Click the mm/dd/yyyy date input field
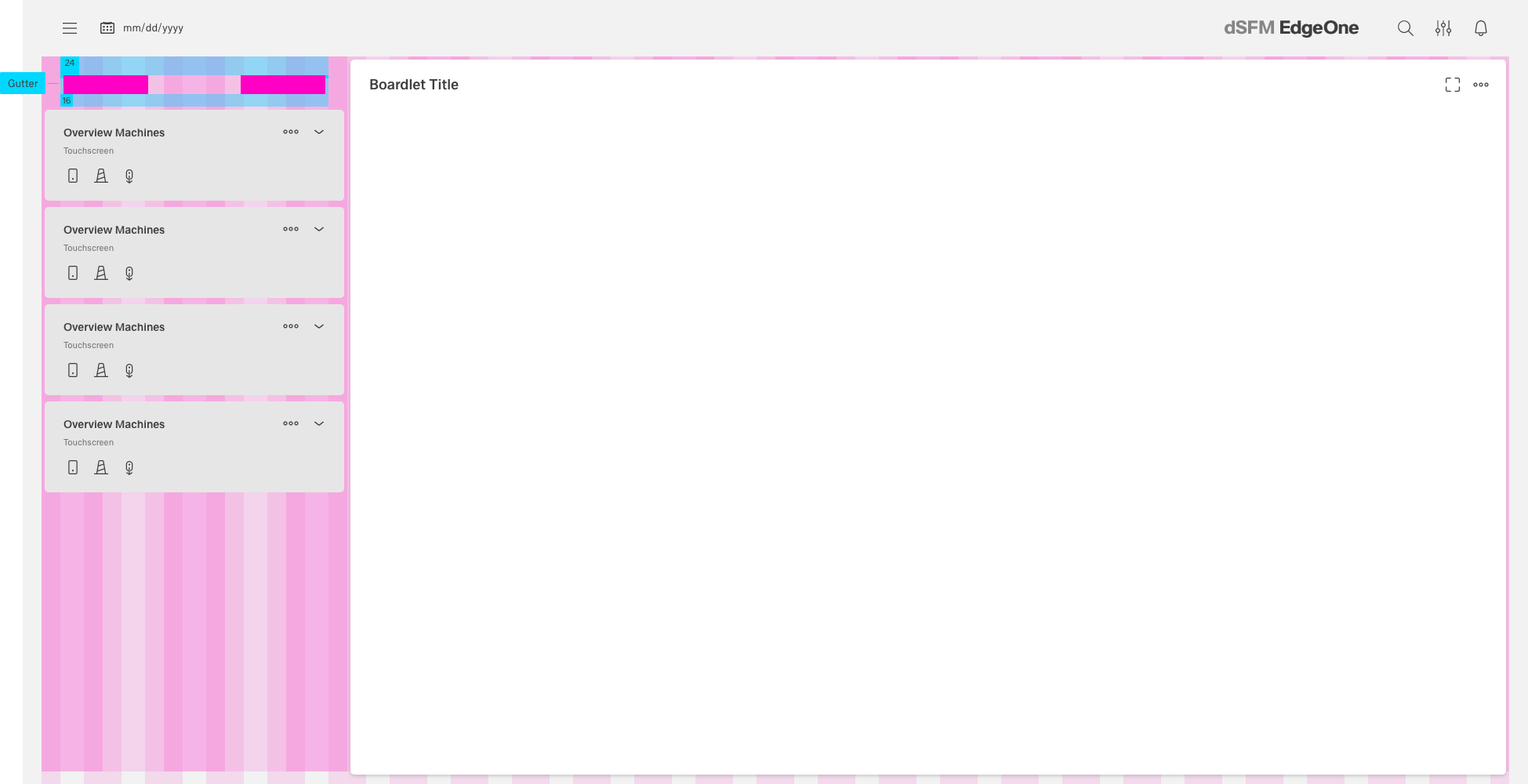The height and width of the screenshot is (784, 1528). [x=154, y=28]
